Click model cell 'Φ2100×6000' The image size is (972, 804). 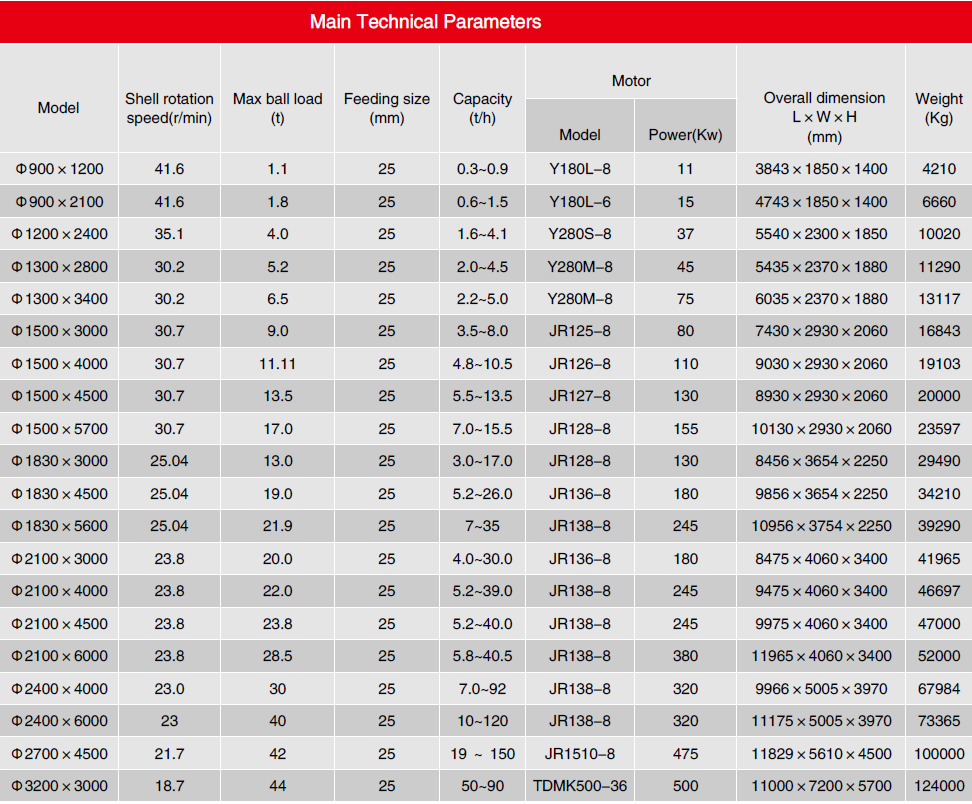click(x=59, y=656)
